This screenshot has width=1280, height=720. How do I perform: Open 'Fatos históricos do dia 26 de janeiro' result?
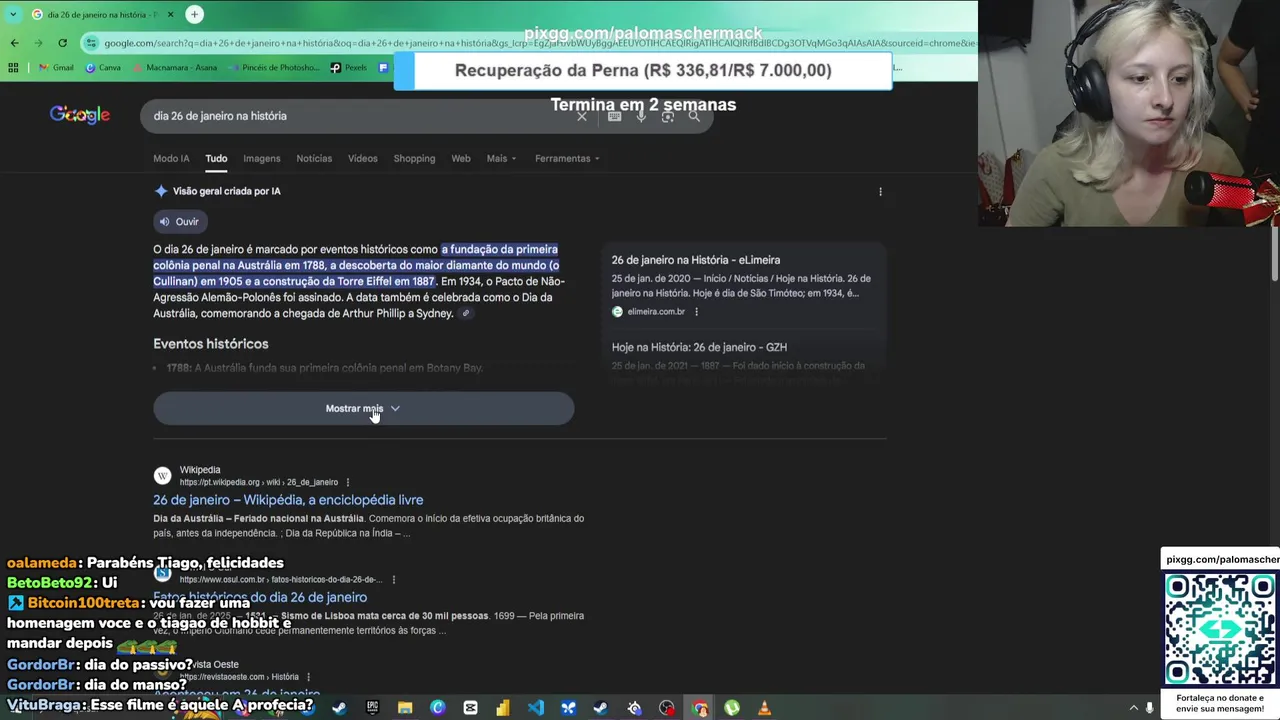(260, 597)
